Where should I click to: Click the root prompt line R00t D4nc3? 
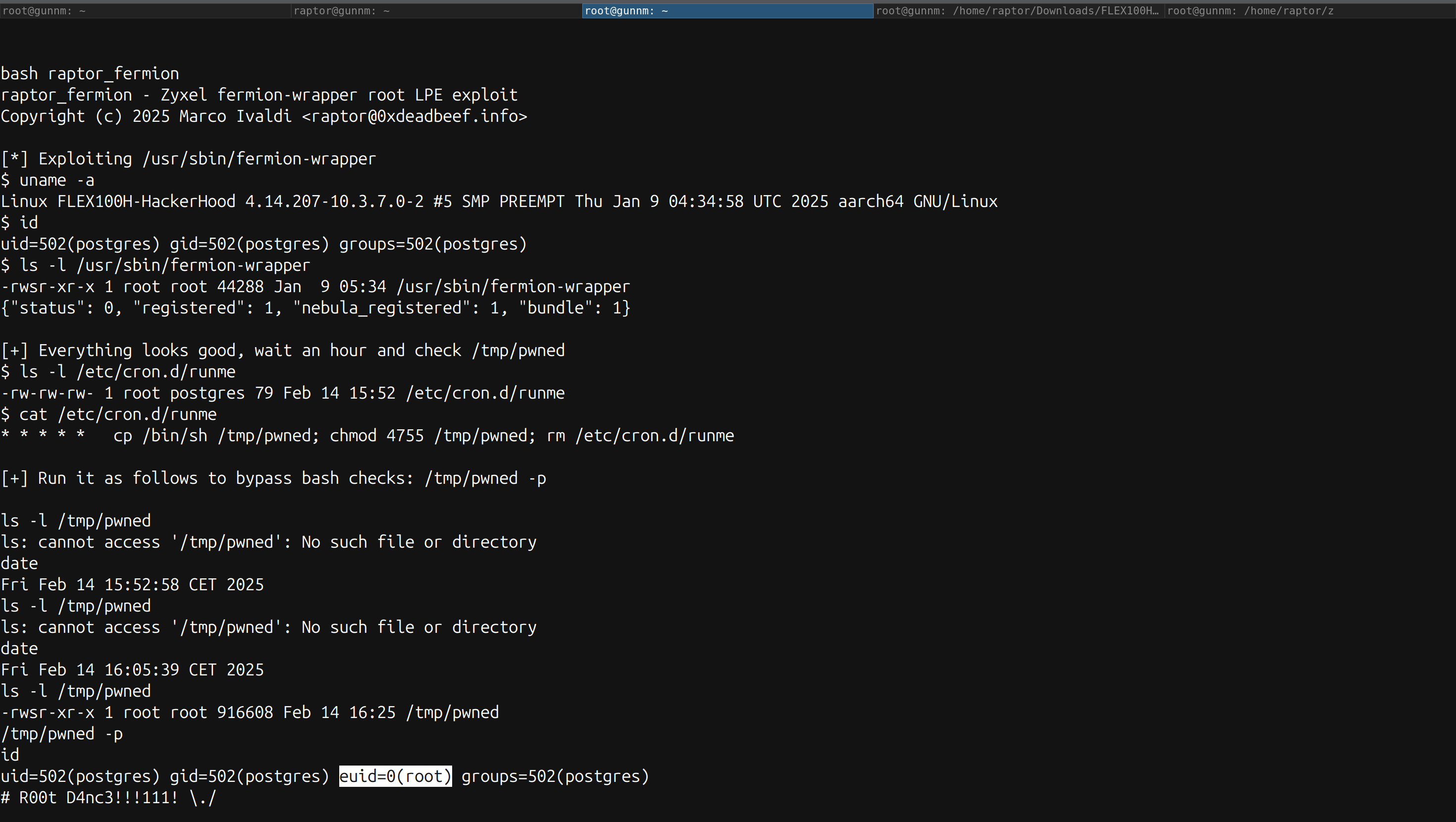click(108, 798)
